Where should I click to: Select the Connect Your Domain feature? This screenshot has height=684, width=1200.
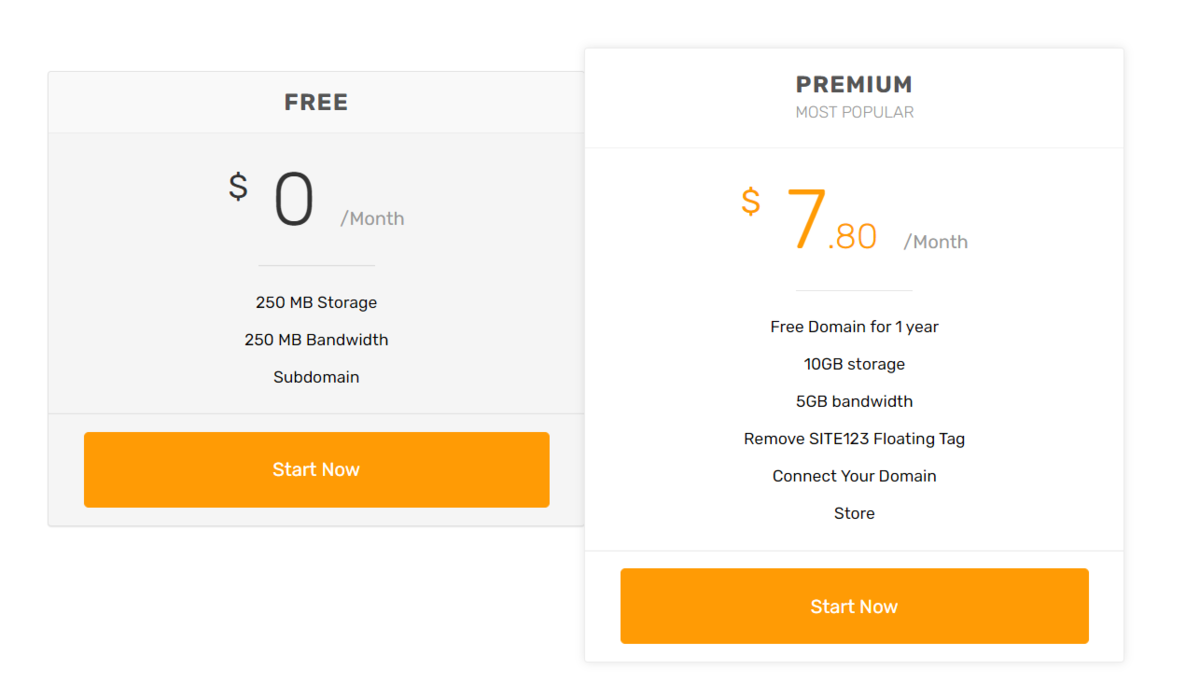(854, 476)
